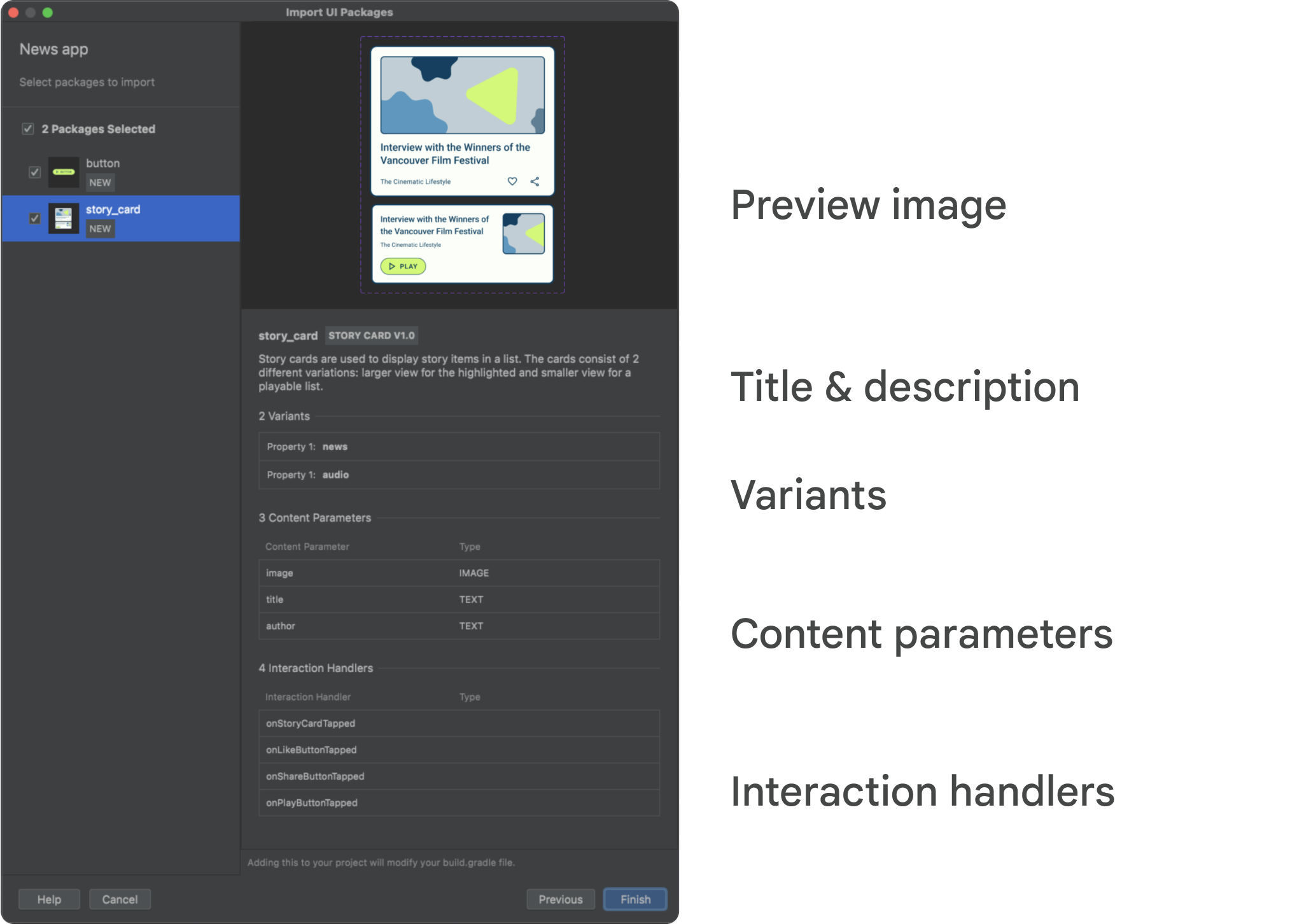Click the PLAY button icon on audio card
1304x924 pixels.
(402, 266)
